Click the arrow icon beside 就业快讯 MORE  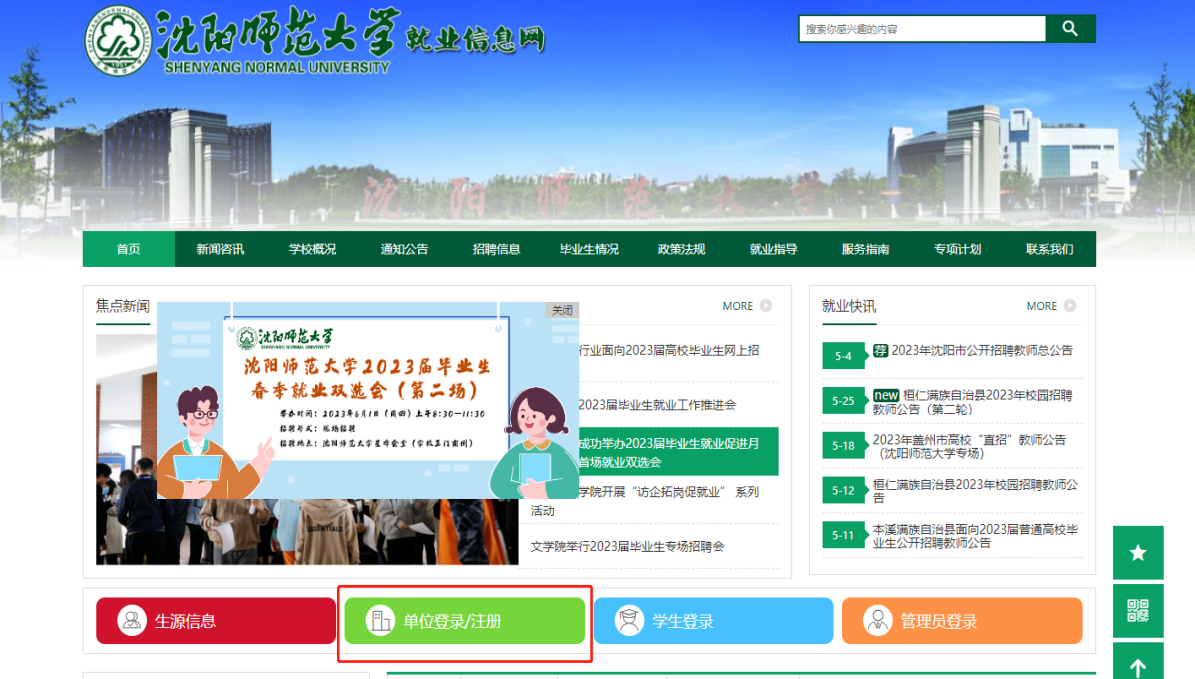click(1070, 306)
